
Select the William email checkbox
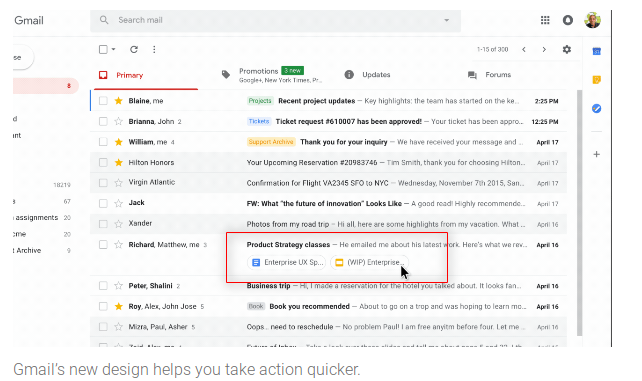103,142
